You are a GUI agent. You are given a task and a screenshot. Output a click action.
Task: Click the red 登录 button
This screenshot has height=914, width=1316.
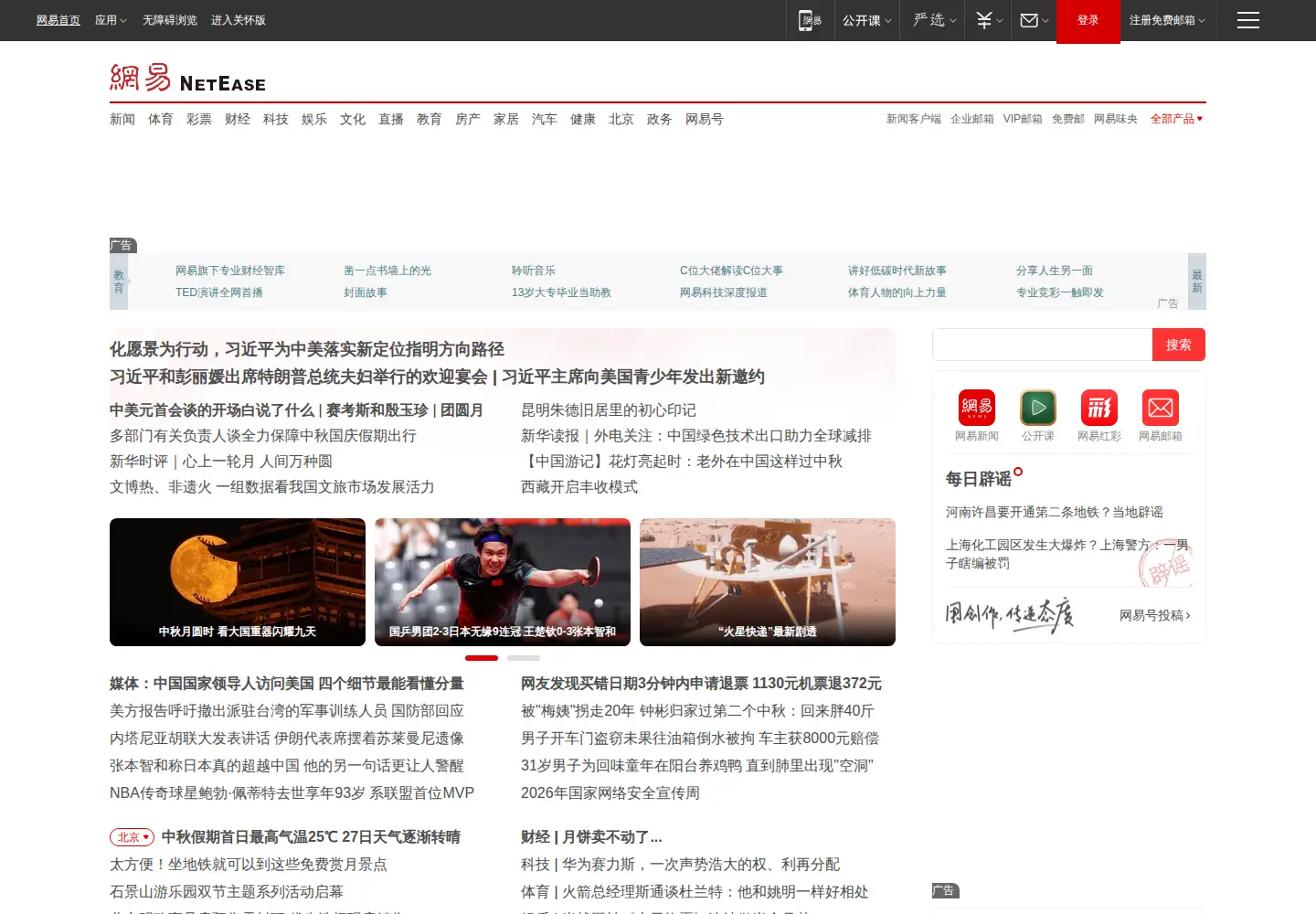click(1088, 20)
